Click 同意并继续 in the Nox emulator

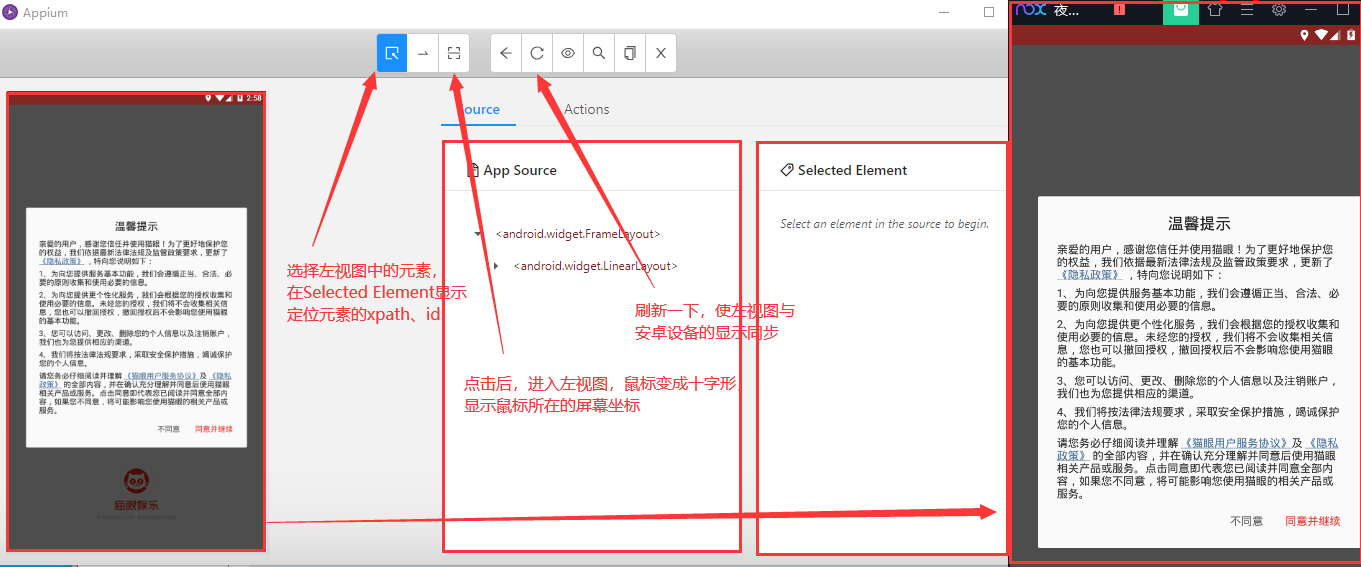(x=1311, y=521)
